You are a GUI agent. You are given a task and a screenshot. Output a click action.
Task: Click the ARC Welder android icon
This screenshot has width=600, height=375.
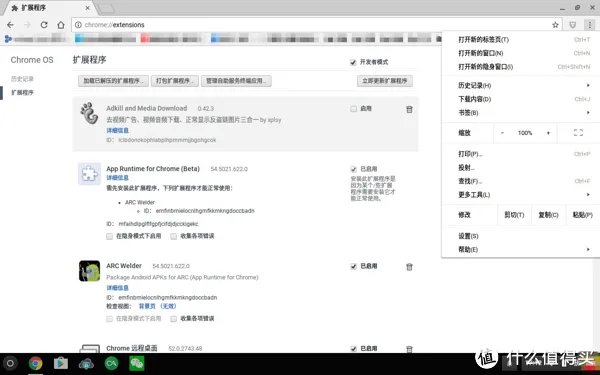tap(90, 271)
